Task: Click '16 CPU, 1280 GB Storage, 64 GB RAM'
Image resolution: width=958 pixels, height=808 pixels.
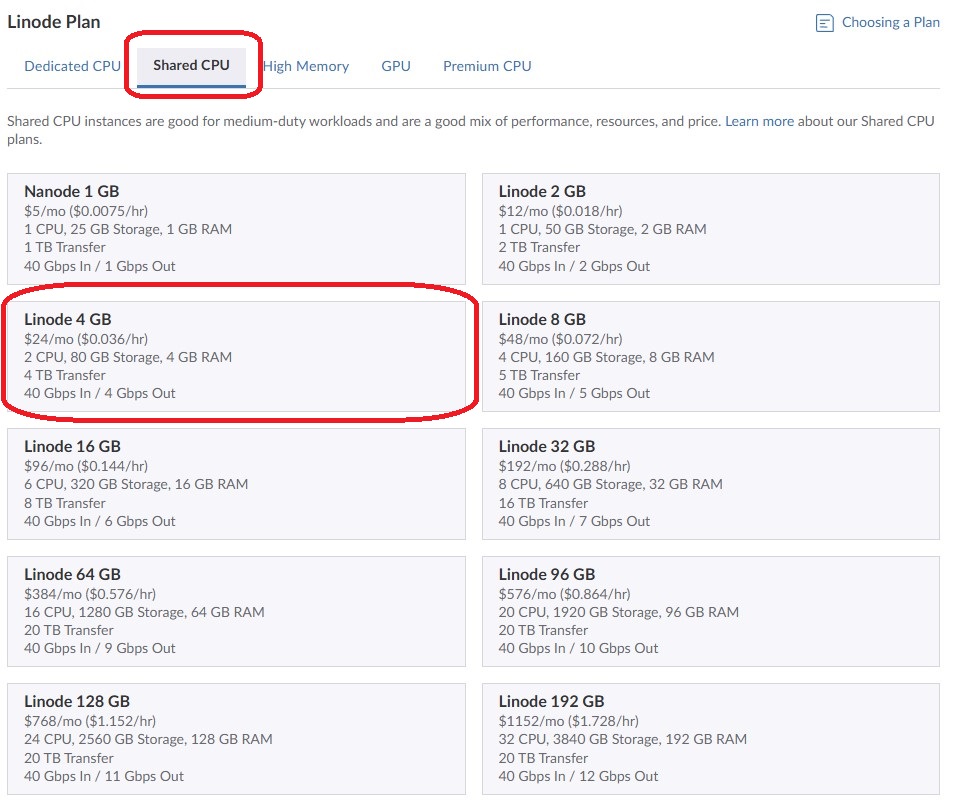Action: [144, 612]
